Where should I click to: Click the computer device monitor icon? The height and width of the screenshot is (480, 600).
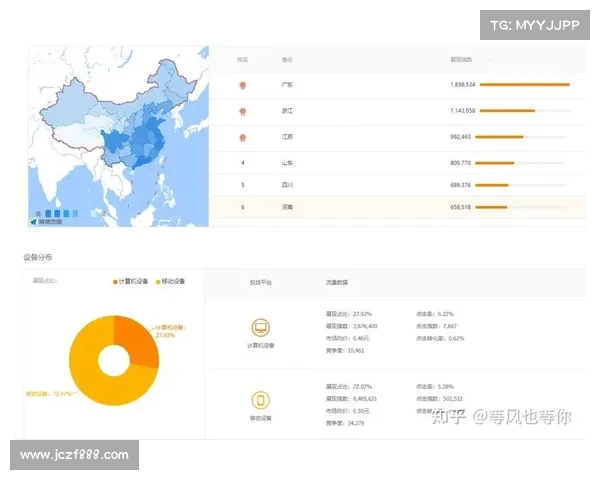(261, 328)
